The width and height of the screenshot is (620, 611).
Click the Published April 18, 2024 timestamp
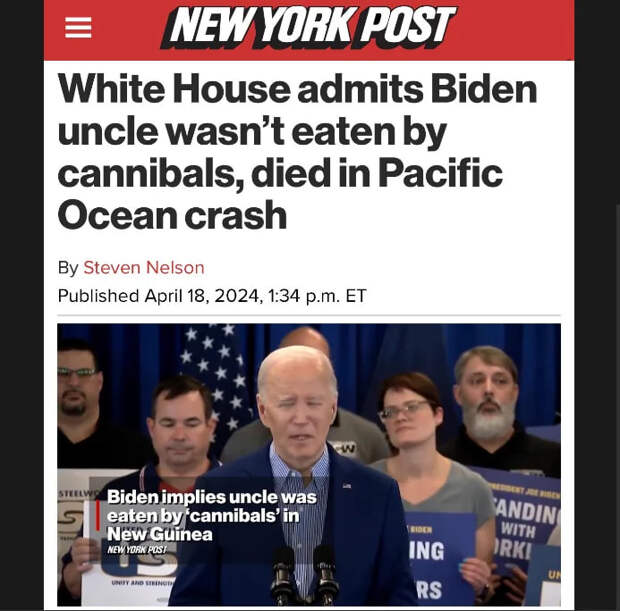(x=212, y=296)
